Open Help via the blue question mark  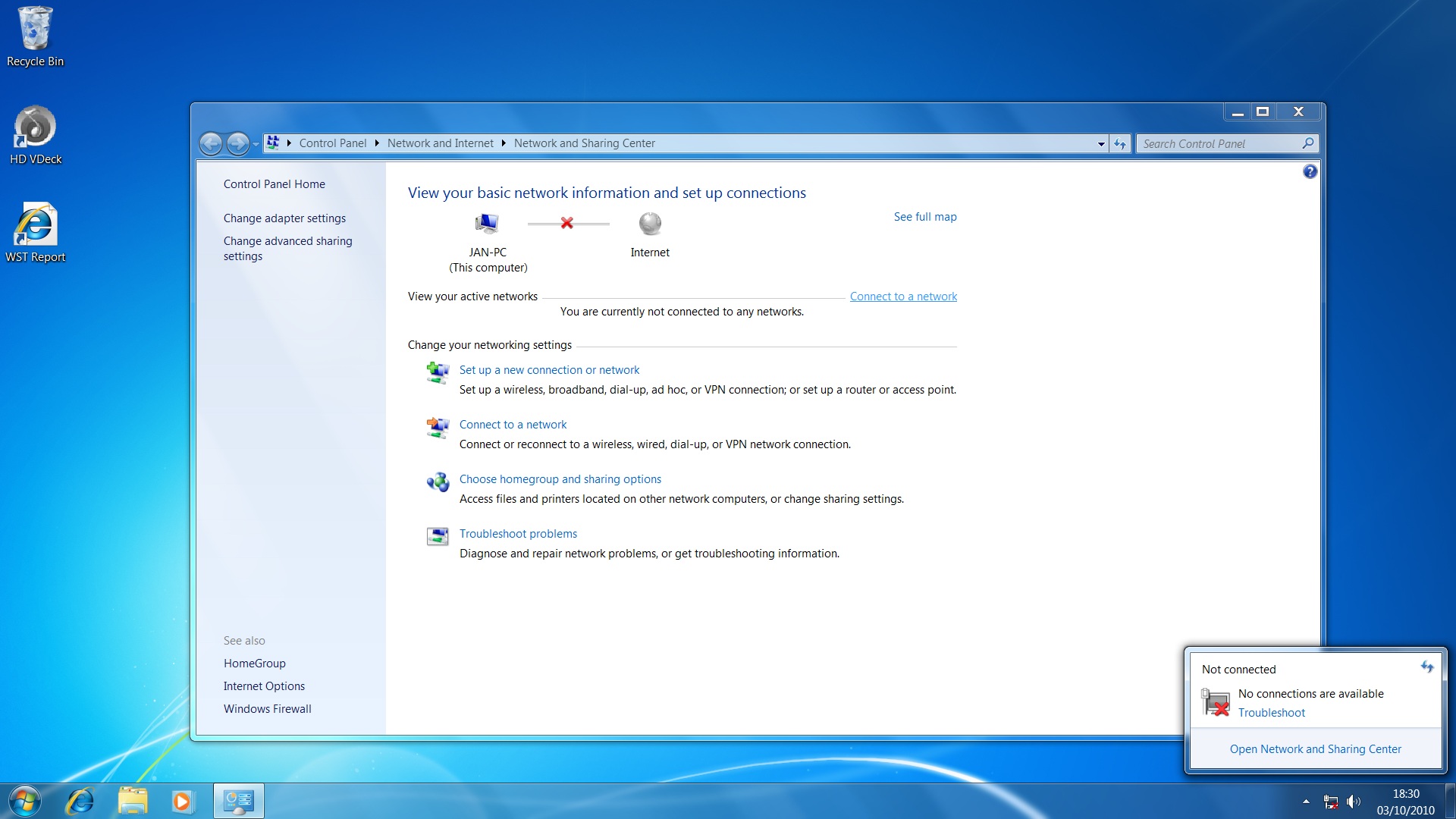pyautogui.click(x=1310, y=172)
